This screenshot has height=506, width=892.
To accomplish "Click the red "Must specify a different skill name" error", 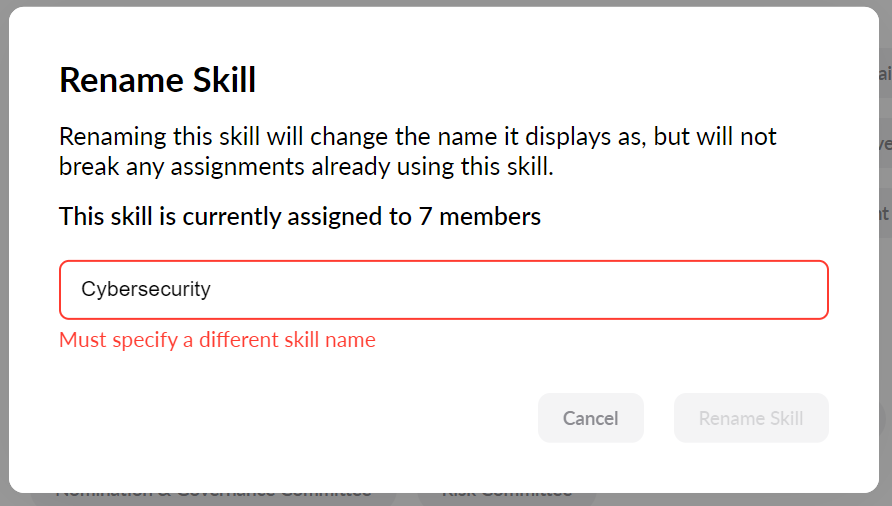I will [217, 340].
